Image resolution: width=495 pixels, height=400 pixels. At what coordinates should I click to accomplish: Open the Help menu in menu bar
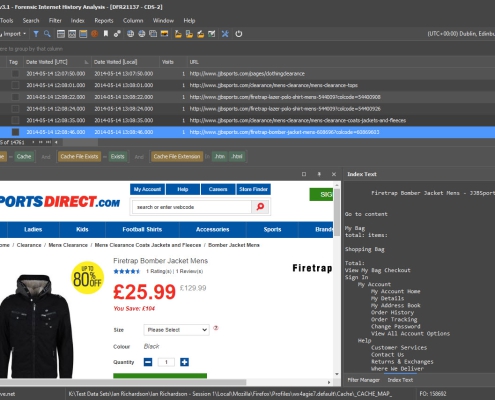point(189,21)
